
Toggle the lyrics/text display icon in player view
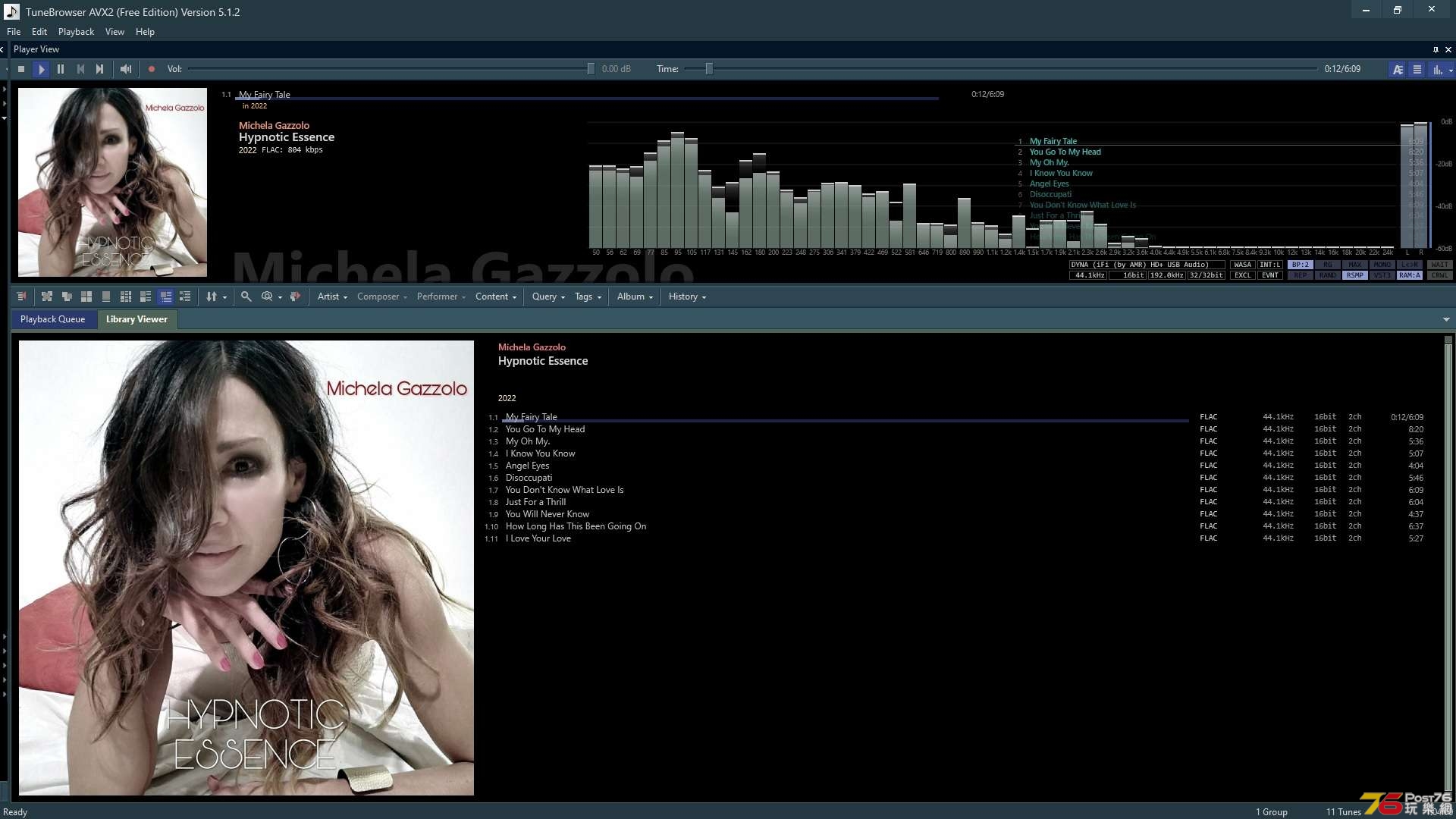[x=1398, y=69]
